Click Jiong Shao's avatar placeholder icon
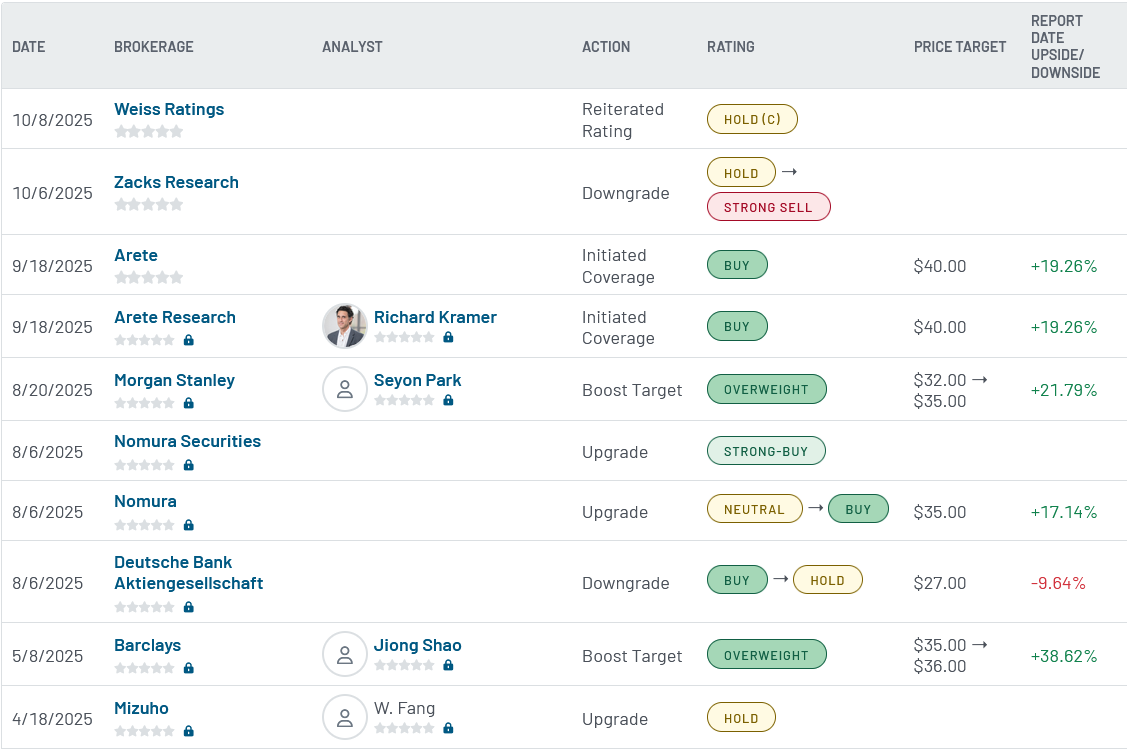The width and height of the screenshot is (1127, 749). (x=345, y=654)
